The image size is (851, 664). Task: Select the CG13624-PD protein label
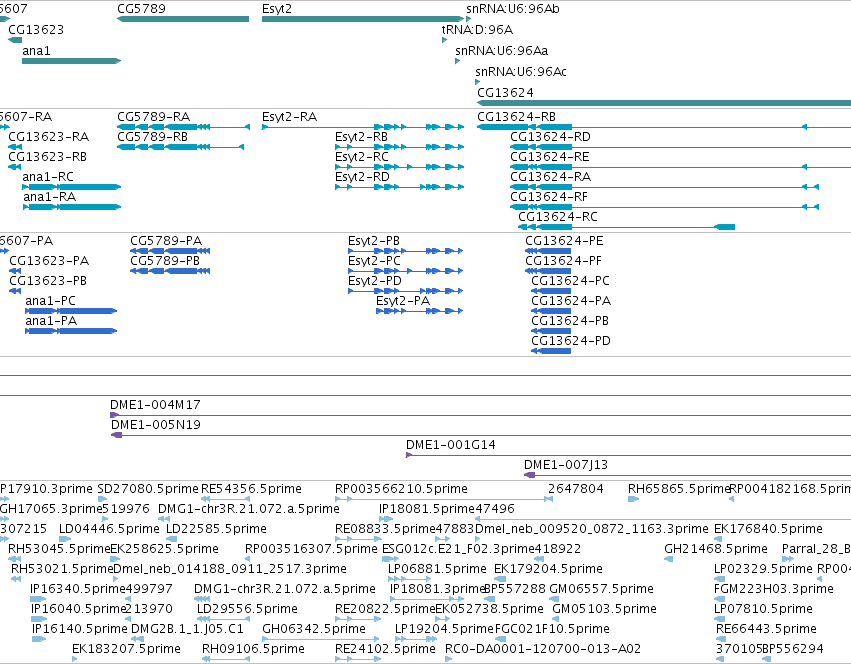pos(571,341)
